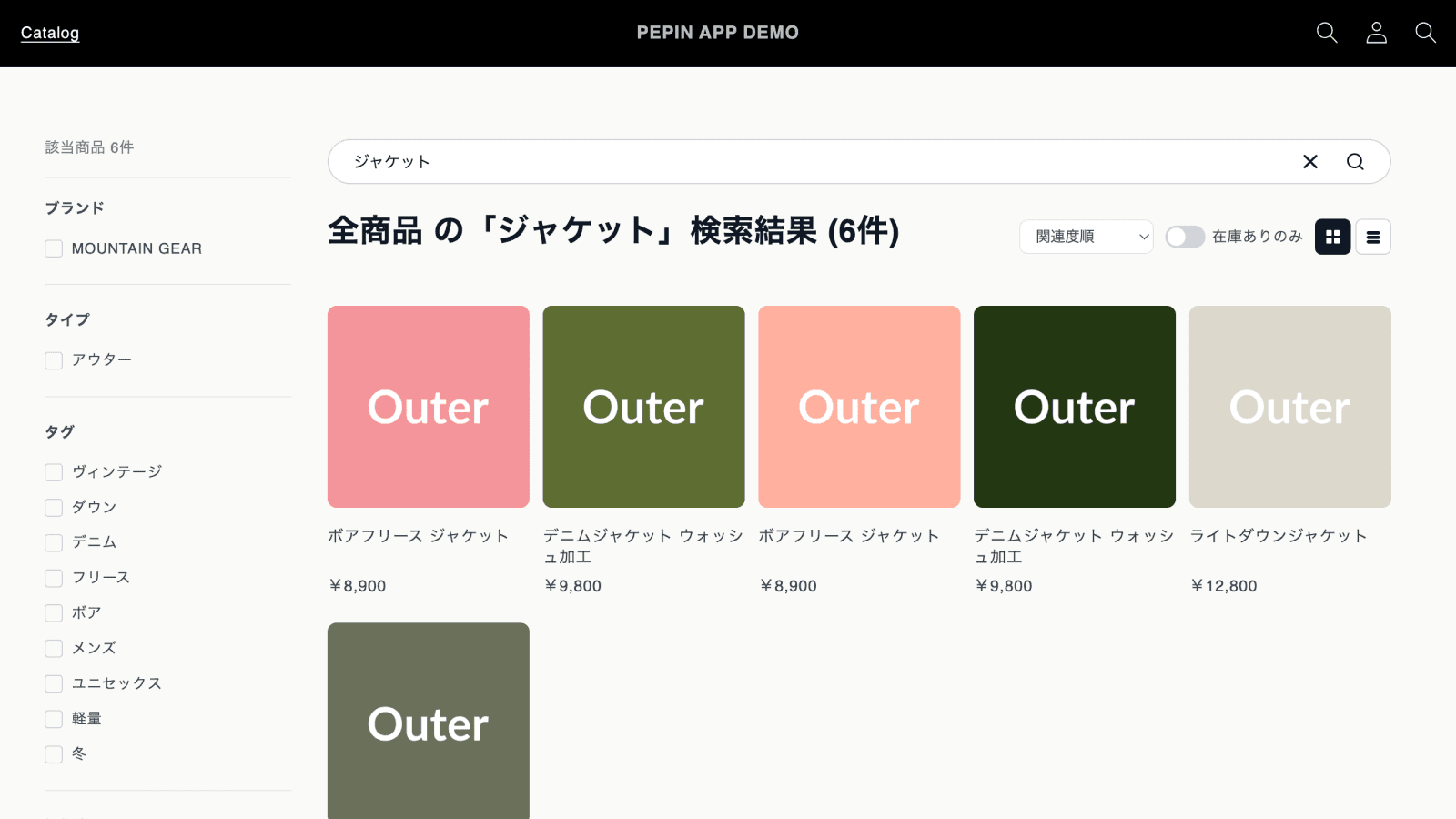Open the first ボアフリース ジャケット title
This screenshot has height=819, width=1456.
419,536
